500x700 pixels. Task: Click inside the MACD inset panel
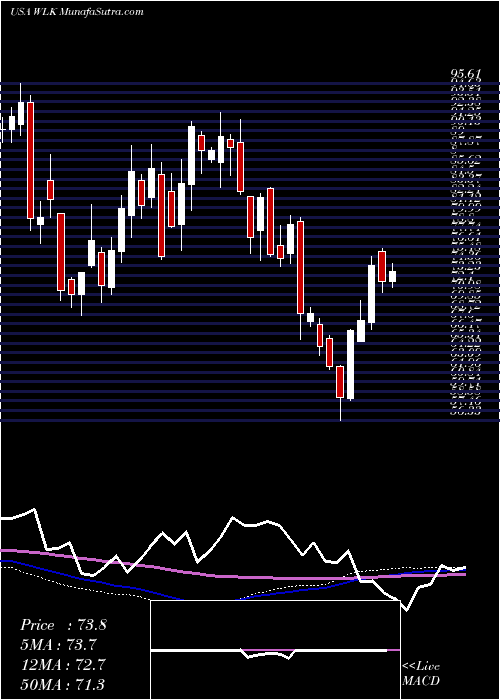click(x=275, y=650)
